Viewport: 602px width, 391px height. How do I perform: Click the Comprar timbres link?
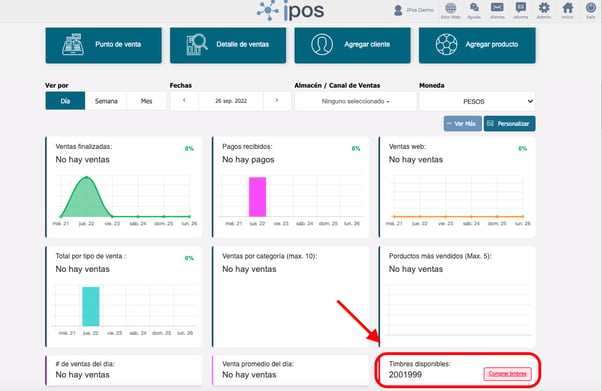point(508,374)
